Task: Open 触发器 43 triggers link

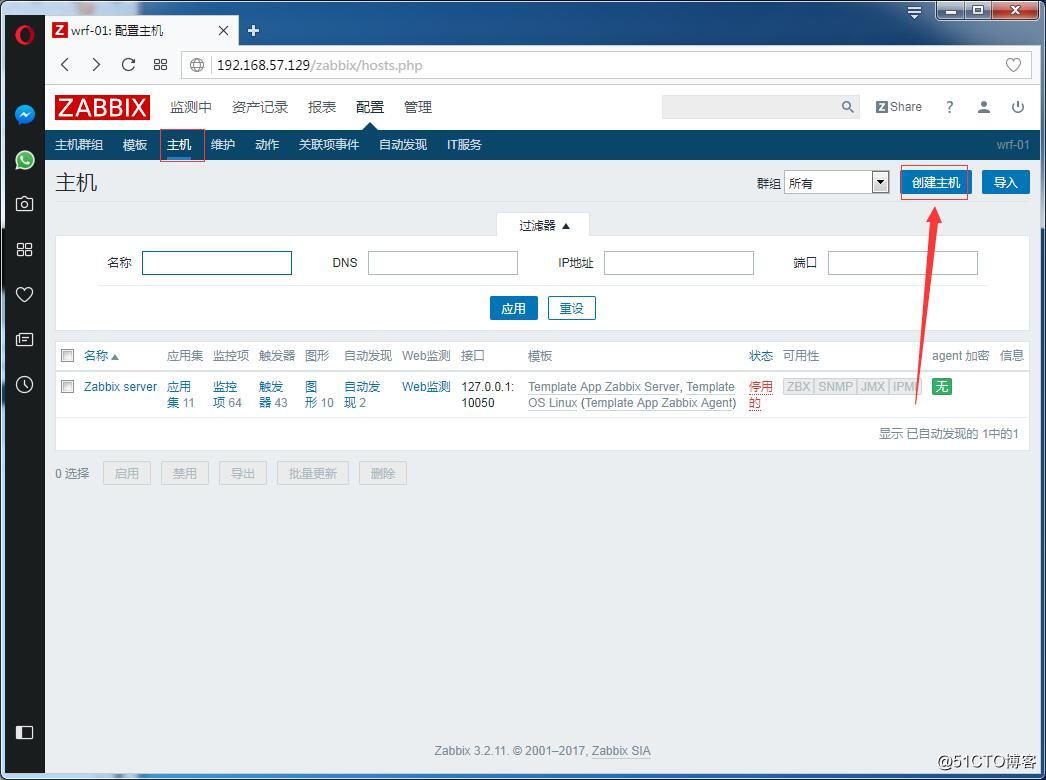Action: [x=273, y=394]
